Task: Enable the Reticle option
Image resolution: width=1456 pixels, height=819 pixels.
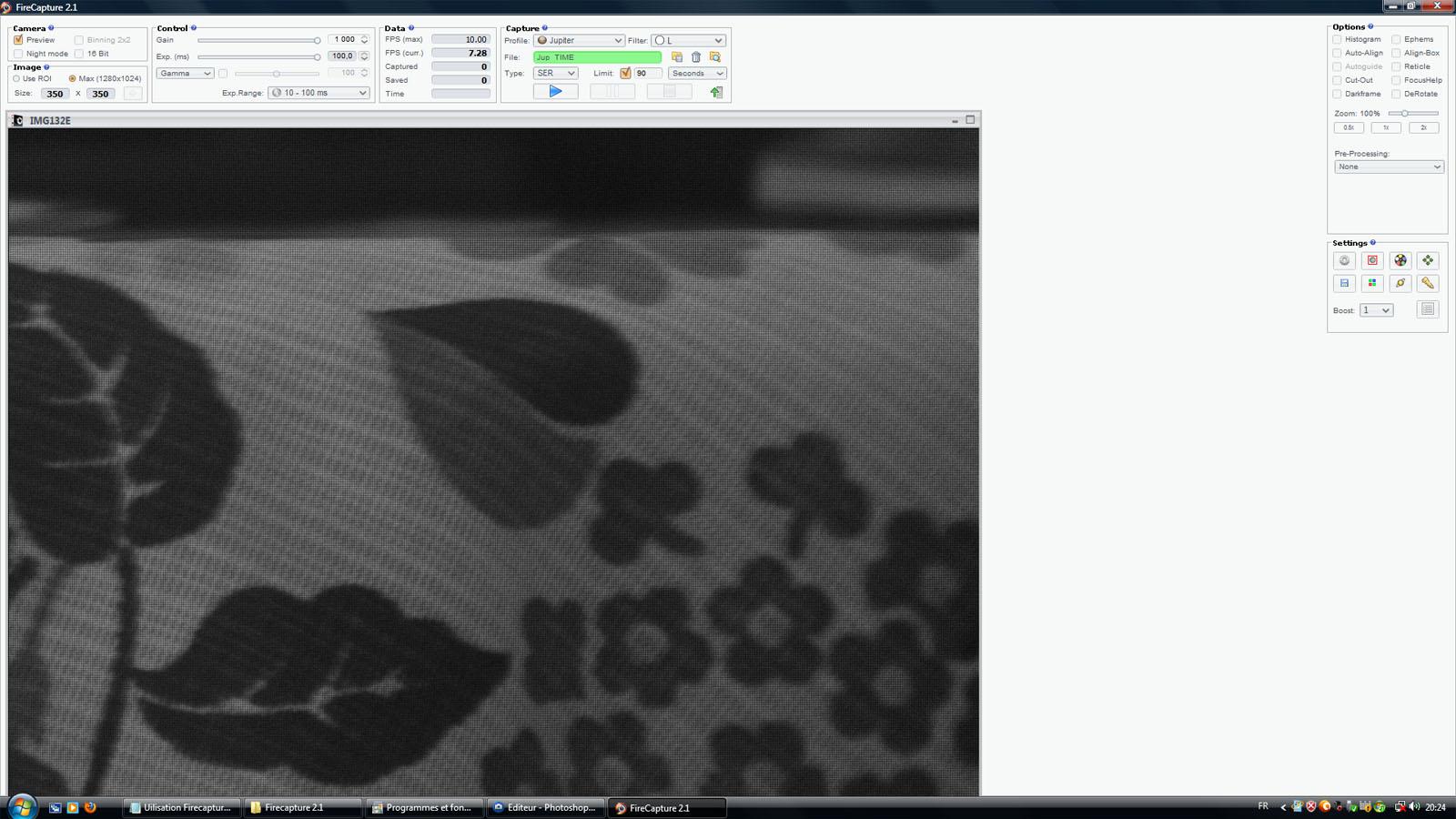Action: coord(1396,67)
